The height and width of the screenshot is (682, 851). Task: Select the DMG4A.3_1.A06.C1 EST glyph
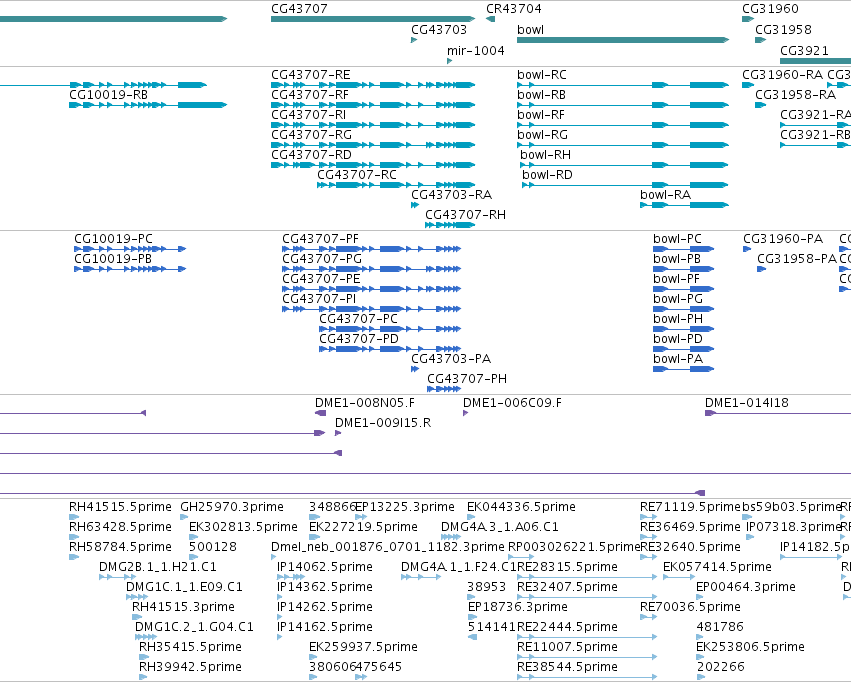(451, 538)
